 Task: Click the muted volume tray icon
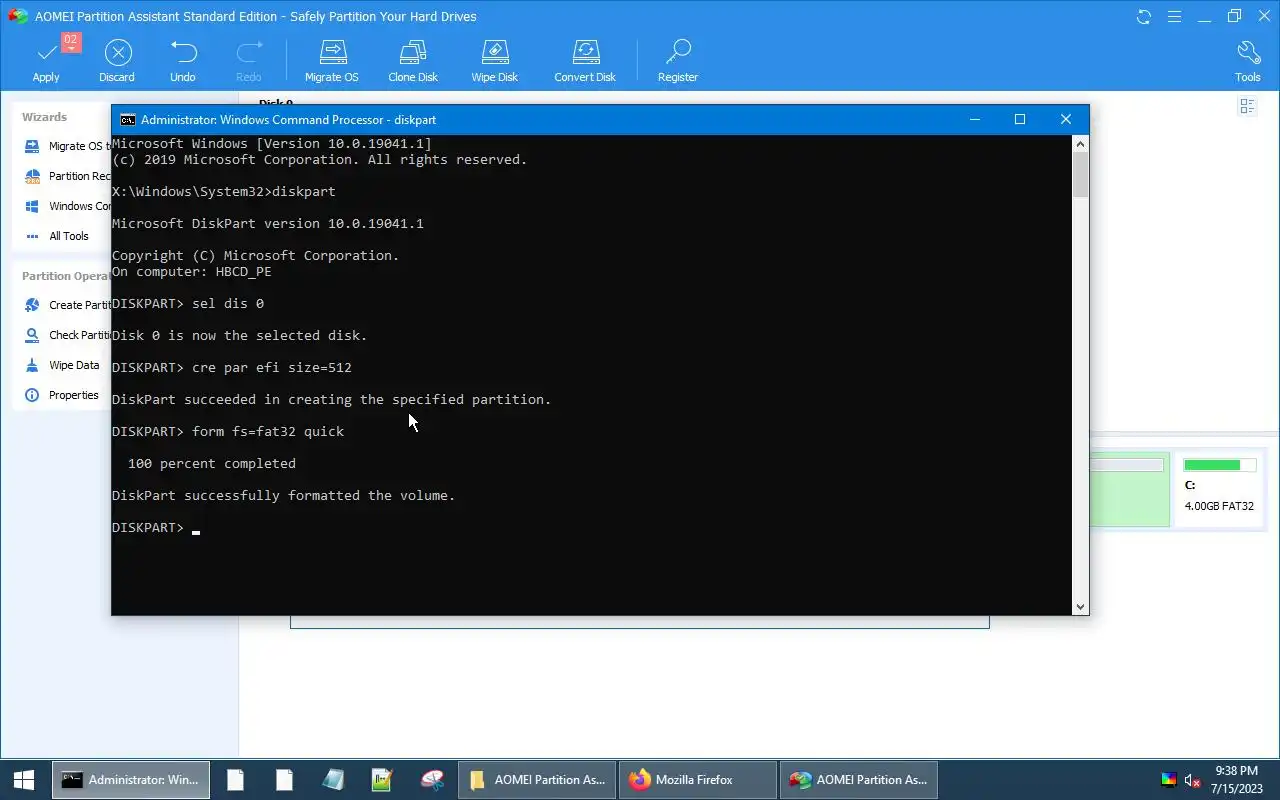point(1192,780)
